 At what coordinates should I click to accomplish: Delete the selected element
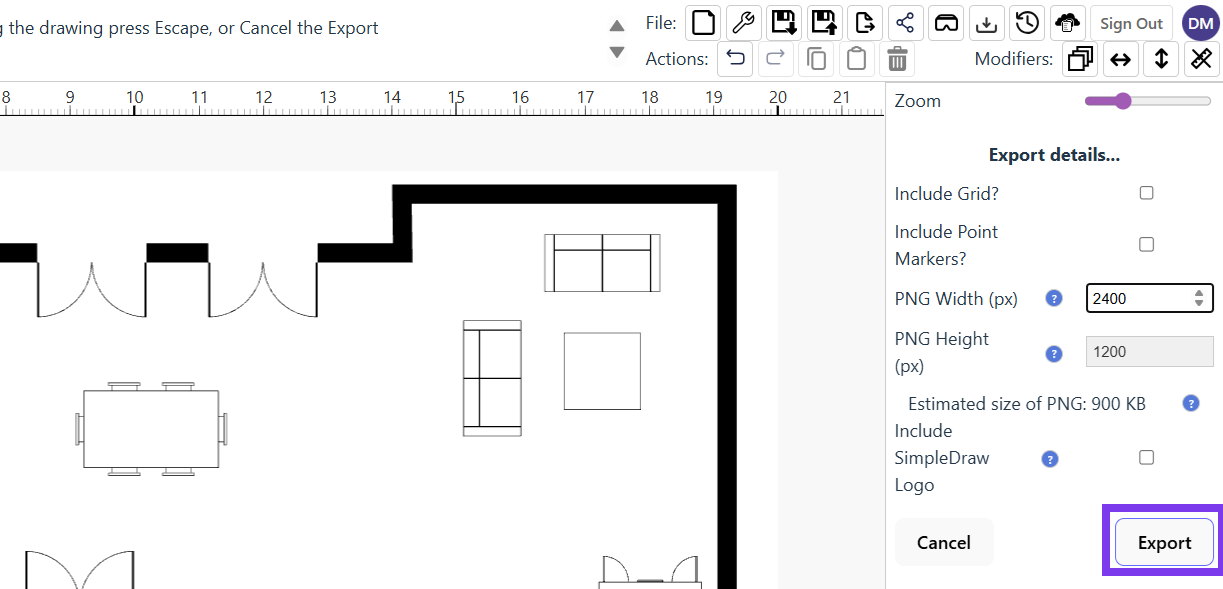pyautogui.click(x=897, y=59)
